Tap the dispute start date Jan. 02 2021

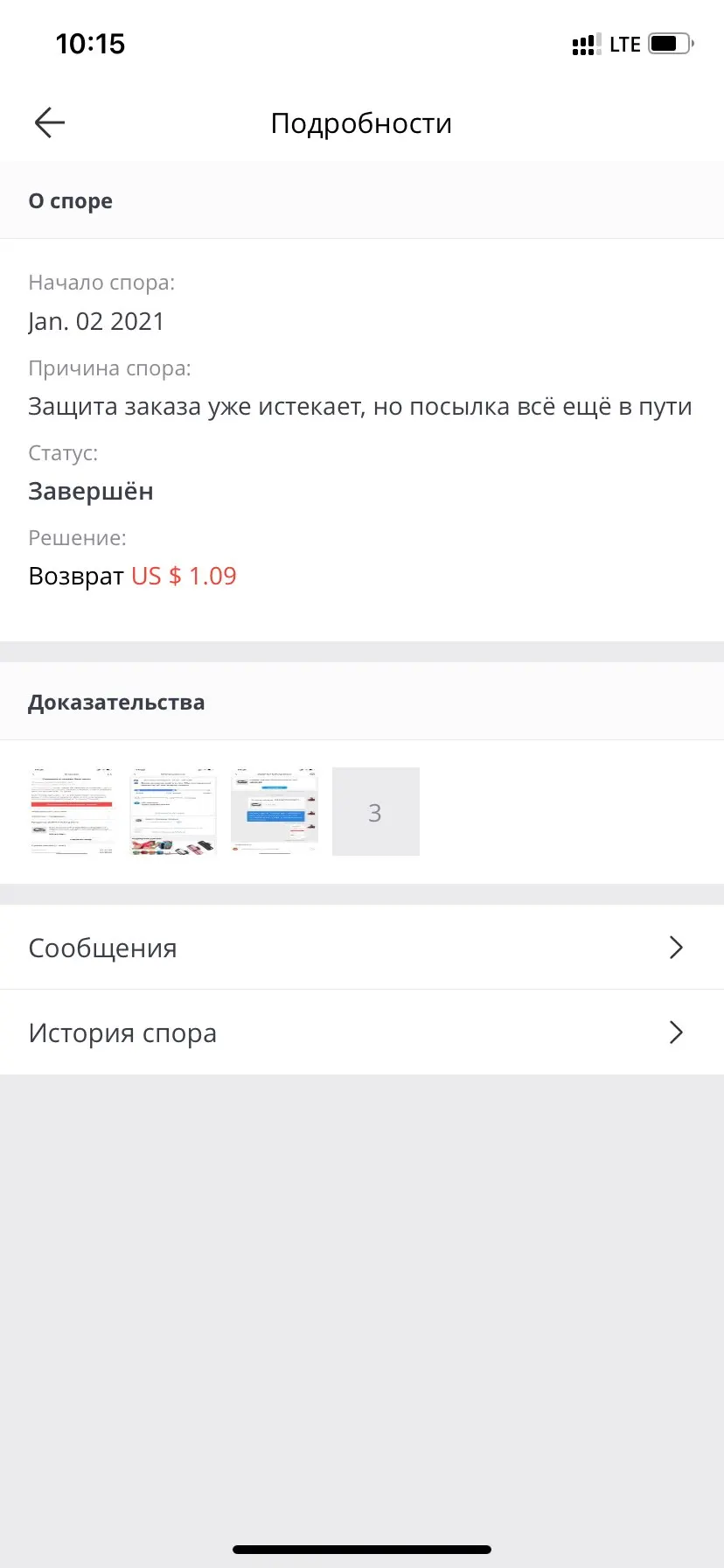[96, 321]
